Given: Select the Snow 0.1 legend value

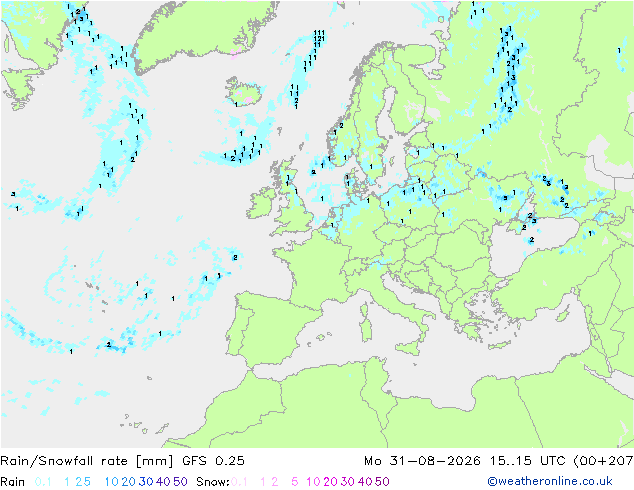Looking at the screenshot, I should pos(239,482).
